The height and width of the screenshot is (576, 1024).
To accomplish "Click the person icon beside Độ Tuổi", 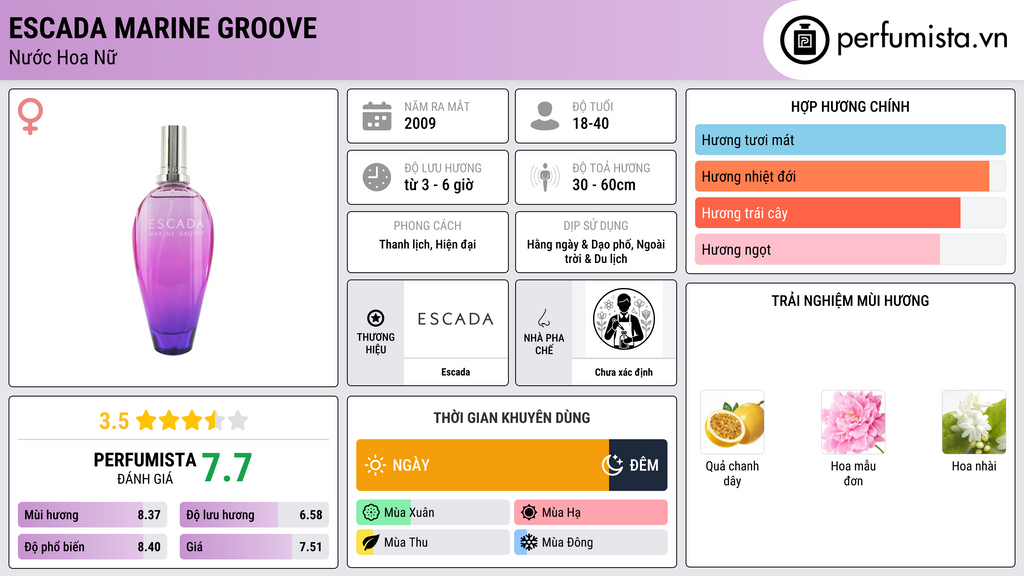I will coord(545,116).
